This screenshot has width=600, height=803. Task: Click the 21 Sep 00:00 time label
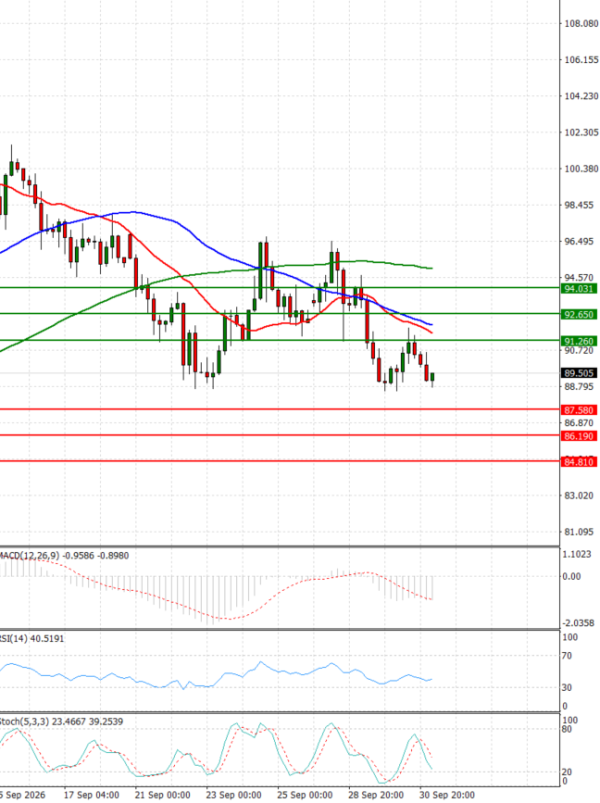click(x=163, y=795)
